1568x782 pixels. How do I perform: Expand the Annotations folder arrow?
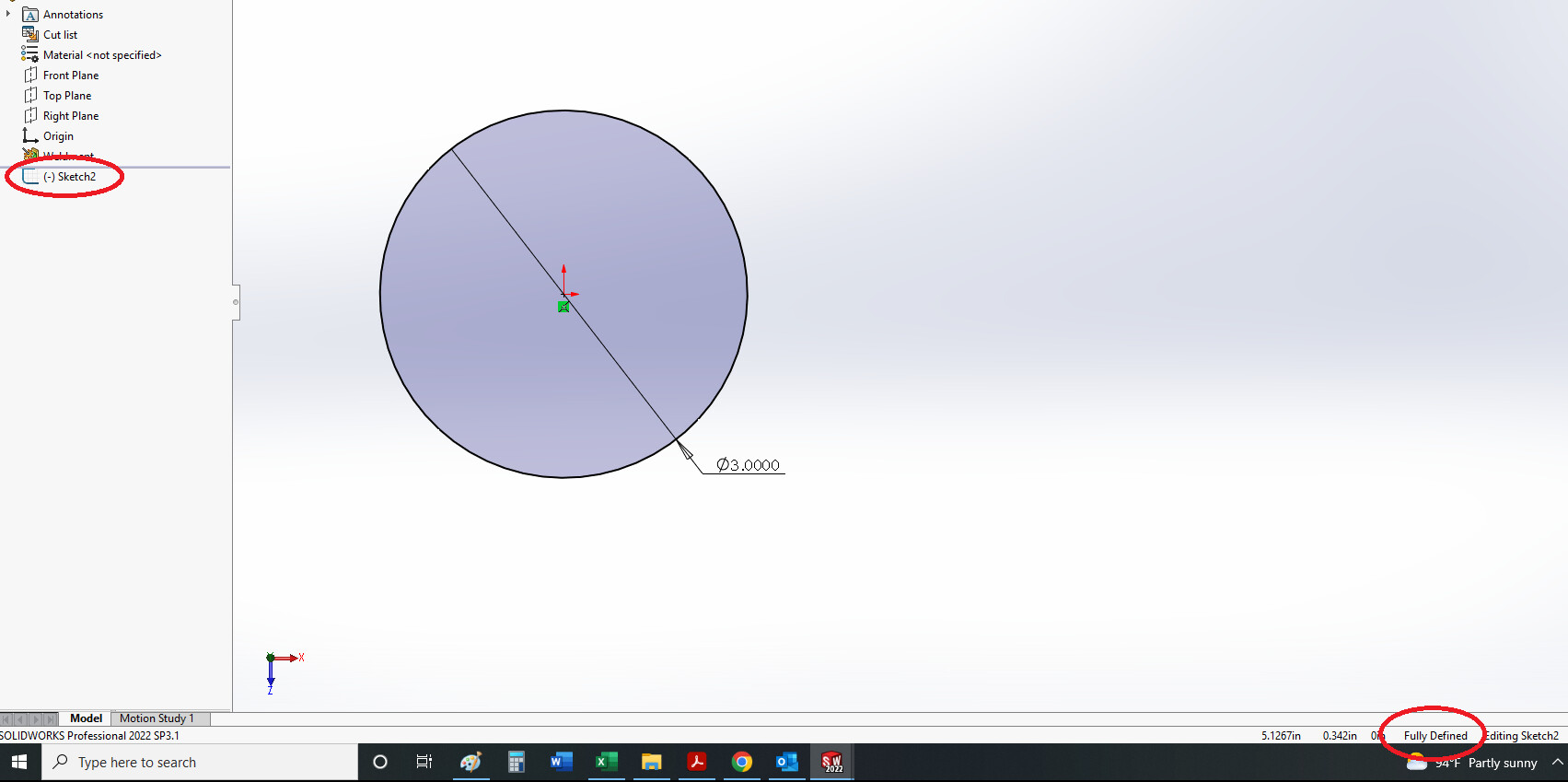click(8, 14)
